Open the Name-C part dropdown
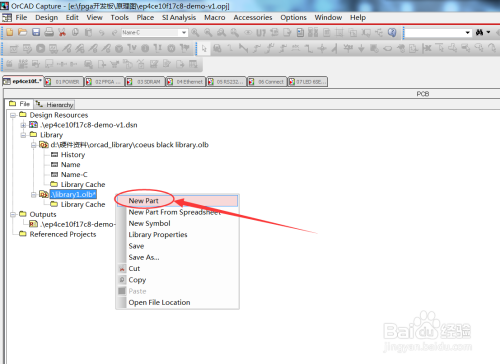 pos(184,33)
